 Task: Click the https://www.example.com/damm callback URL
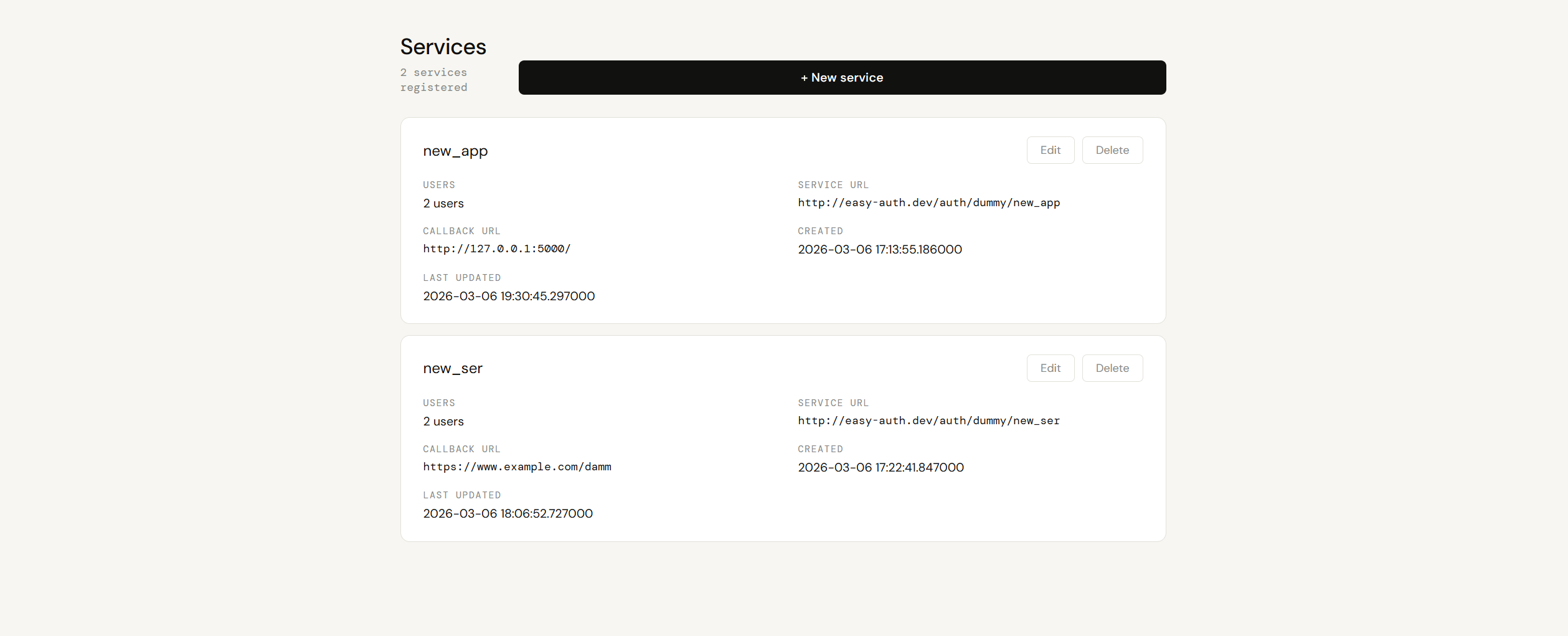click(x=517, y=467)
